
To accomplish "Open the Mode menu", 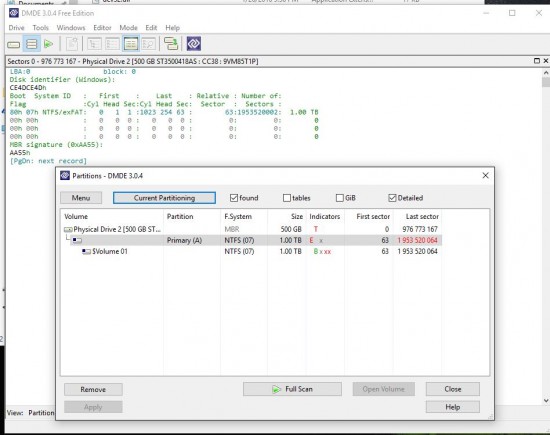I will point(128,28).
